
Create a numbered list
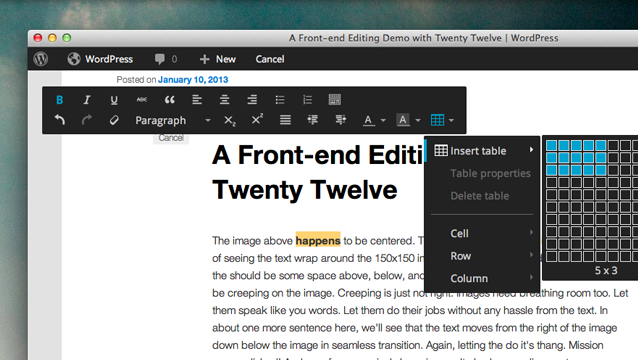307,100
